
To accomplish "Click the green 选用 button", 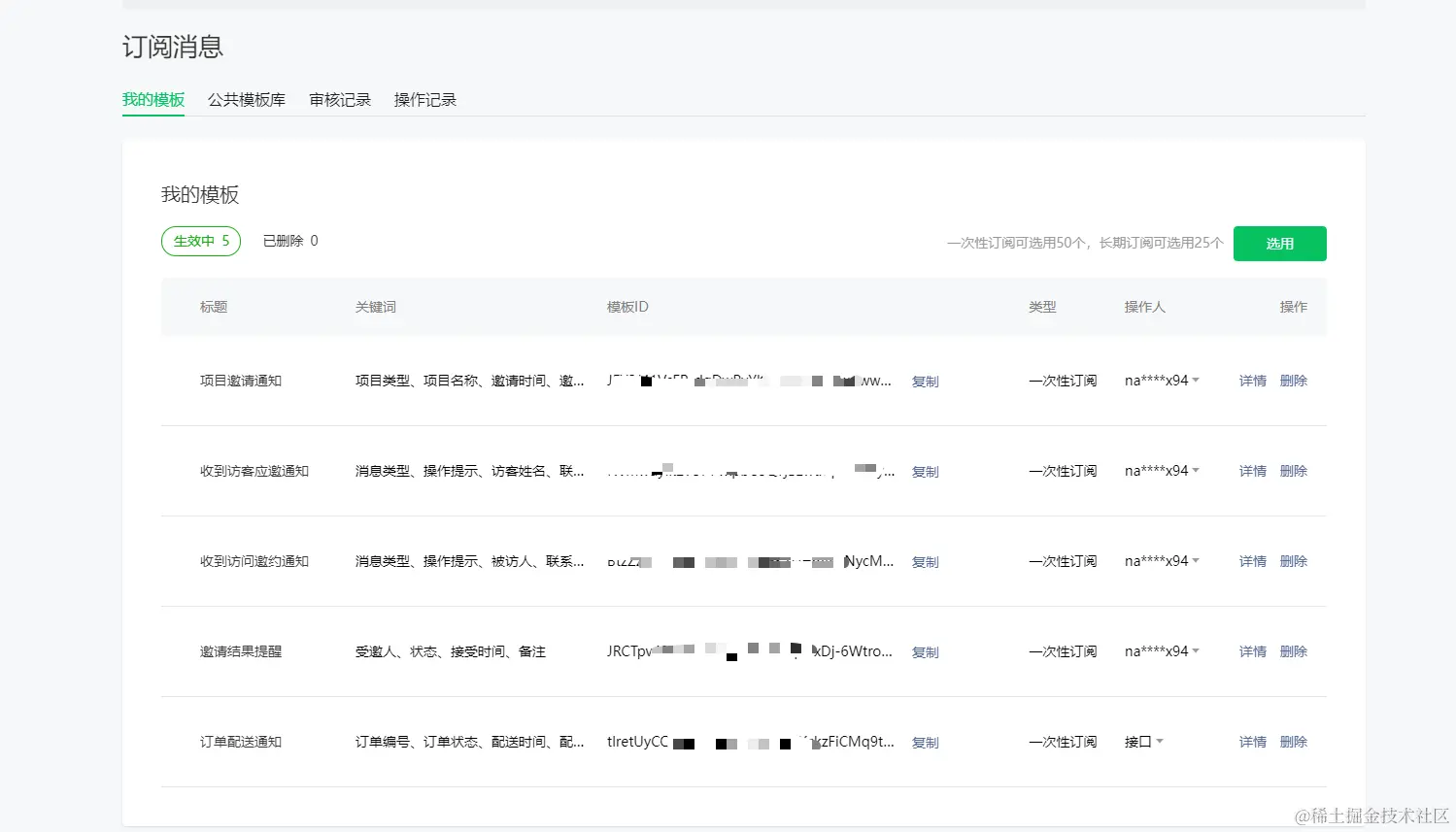I will click(x=1280, y=244).
